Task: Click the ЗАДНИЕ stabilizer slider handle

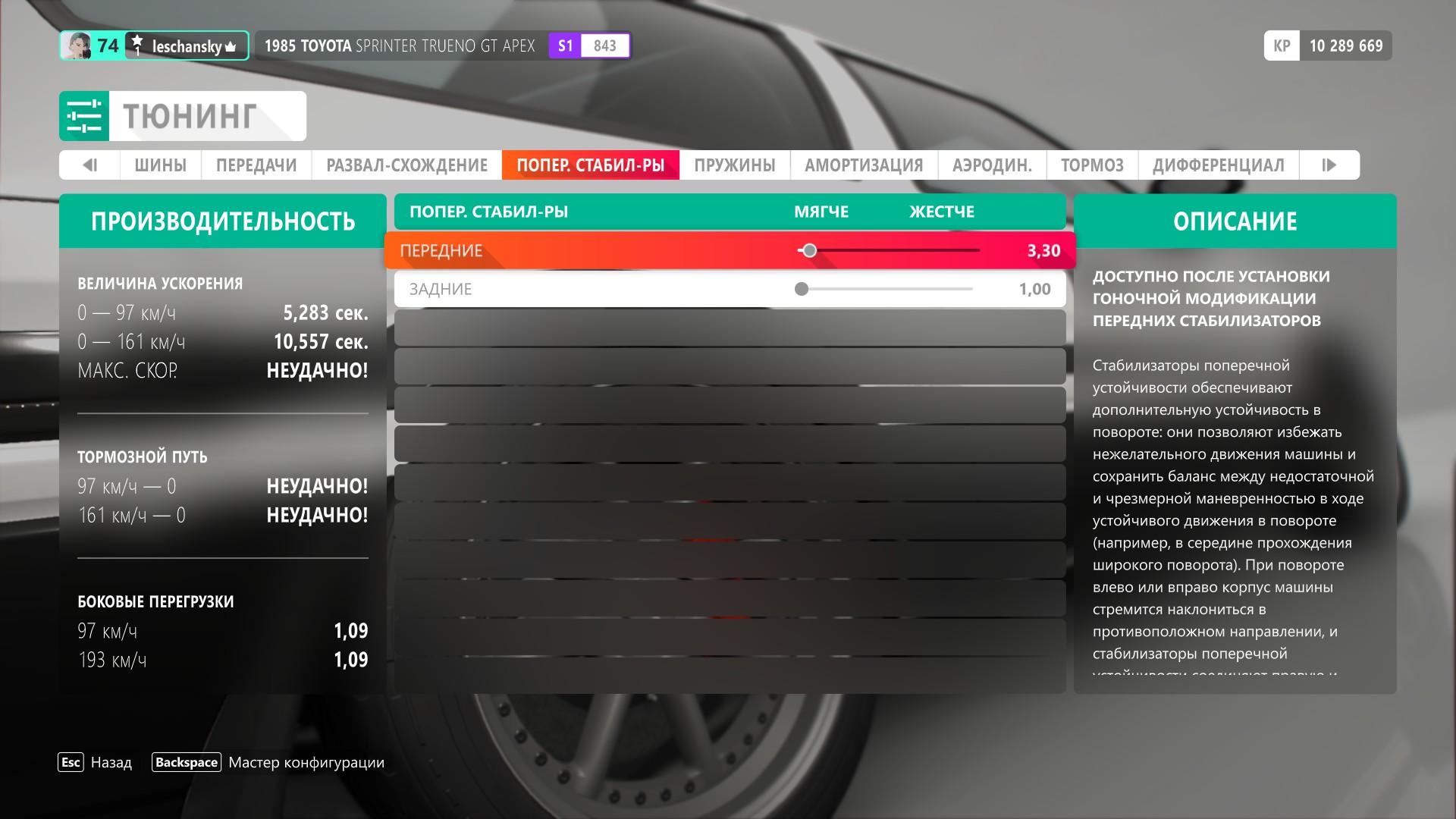Action: coord(802,289)
